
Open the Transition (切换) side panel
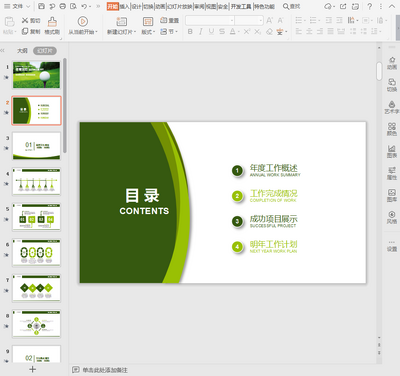[x=392, y=85]
